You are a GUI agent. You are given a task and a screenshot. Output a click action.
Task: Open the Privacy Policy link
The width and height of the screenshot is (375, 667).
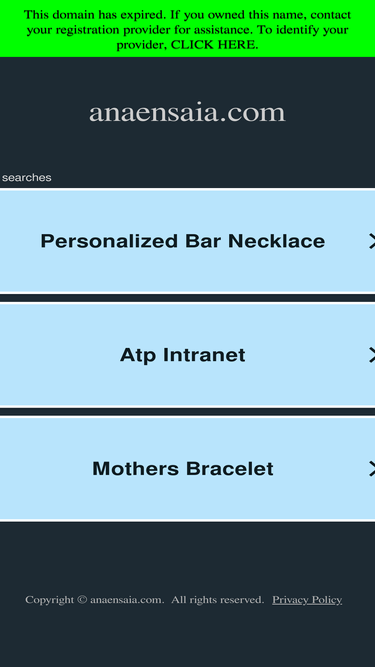(307, 600)
